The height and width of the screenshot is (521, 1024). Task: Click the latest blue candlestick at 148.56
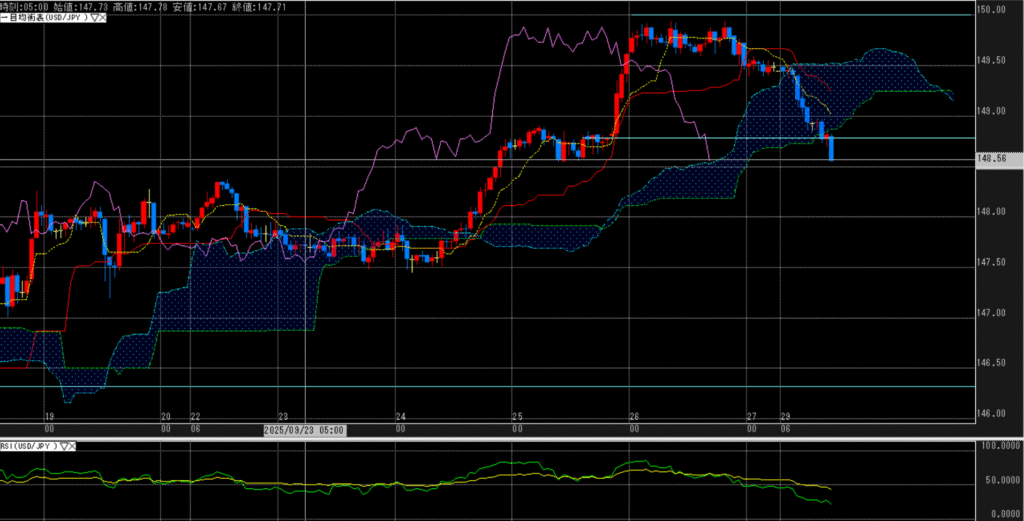[831, 149]
